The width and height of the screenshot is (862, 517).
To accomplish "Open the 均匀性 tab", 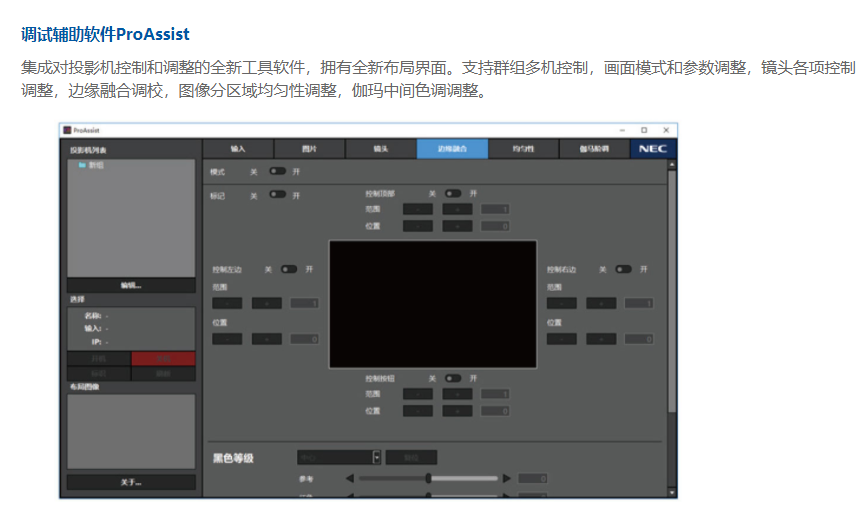I will 523,149.
